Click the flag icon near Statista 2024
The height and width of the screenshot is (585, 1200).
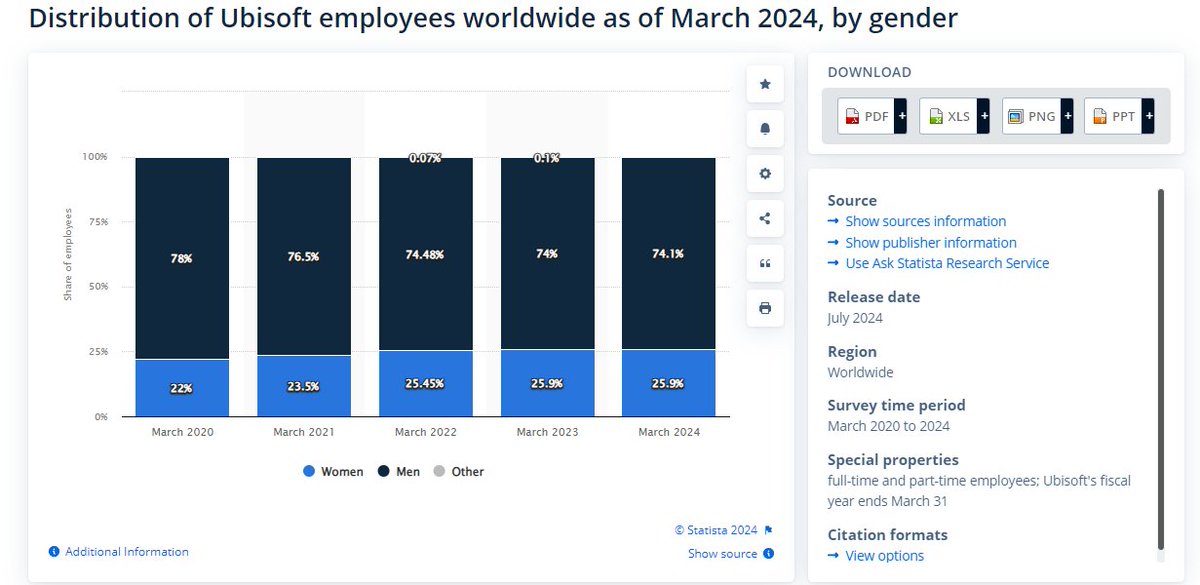coord(768,530)
